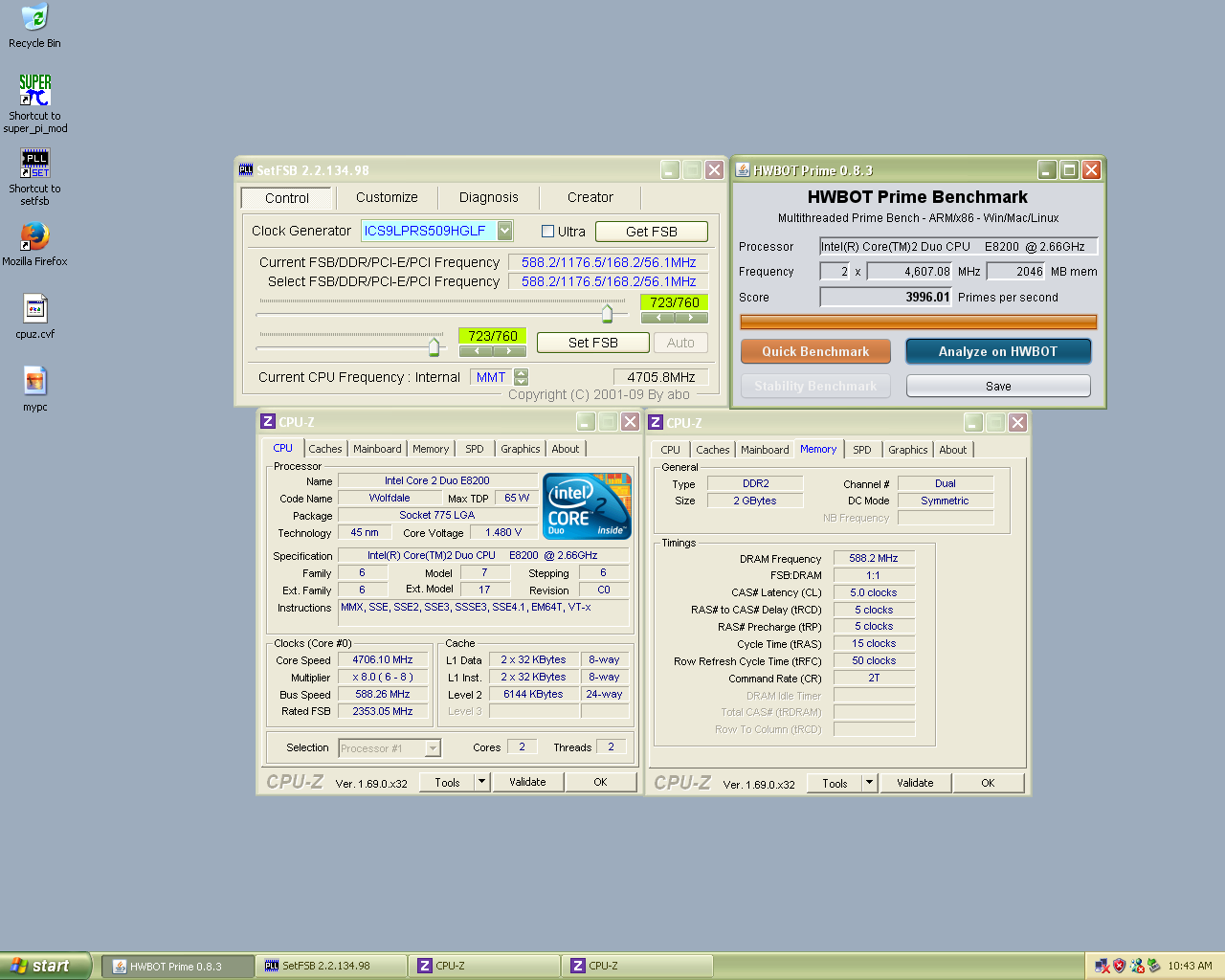This screenshot has width=1225, height=980.
Task: Switch to the Diagnosis tab in SetFSB
Action: click(x=488, y=197)
